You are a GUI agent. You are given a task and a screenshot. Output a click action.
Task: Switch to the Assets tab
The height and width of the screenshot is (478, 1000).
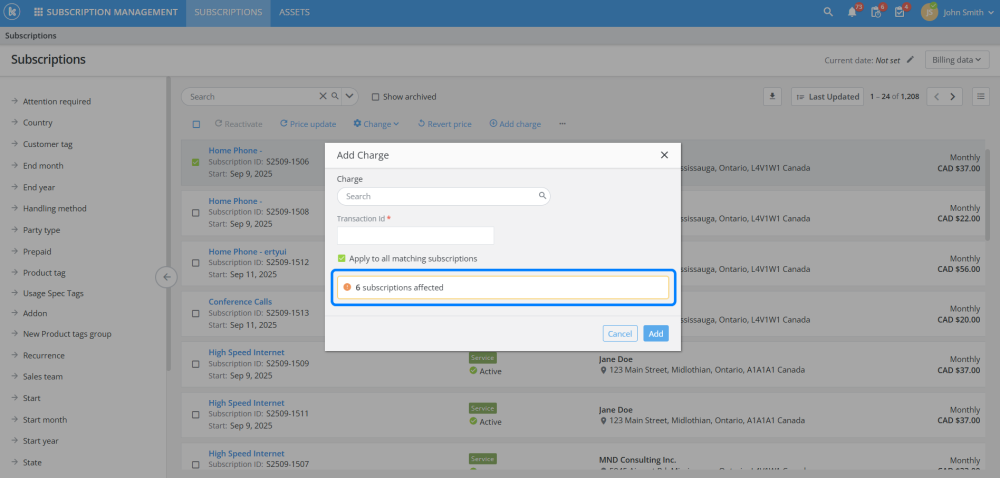click(x=294, y=13)
